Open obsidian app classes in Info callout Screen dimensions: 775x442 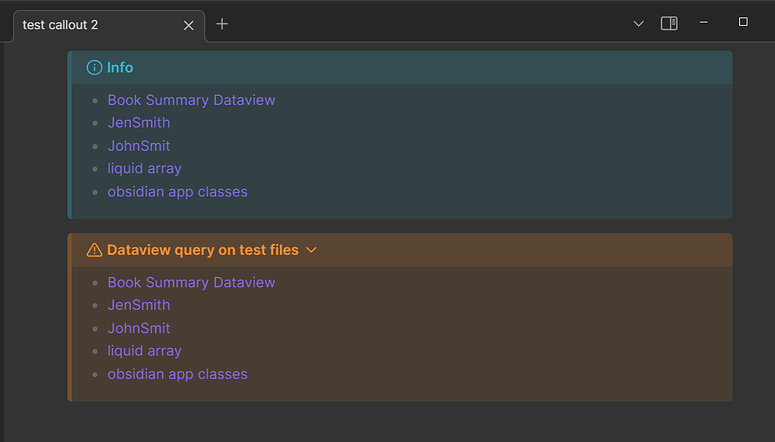[x=177, y=192]
